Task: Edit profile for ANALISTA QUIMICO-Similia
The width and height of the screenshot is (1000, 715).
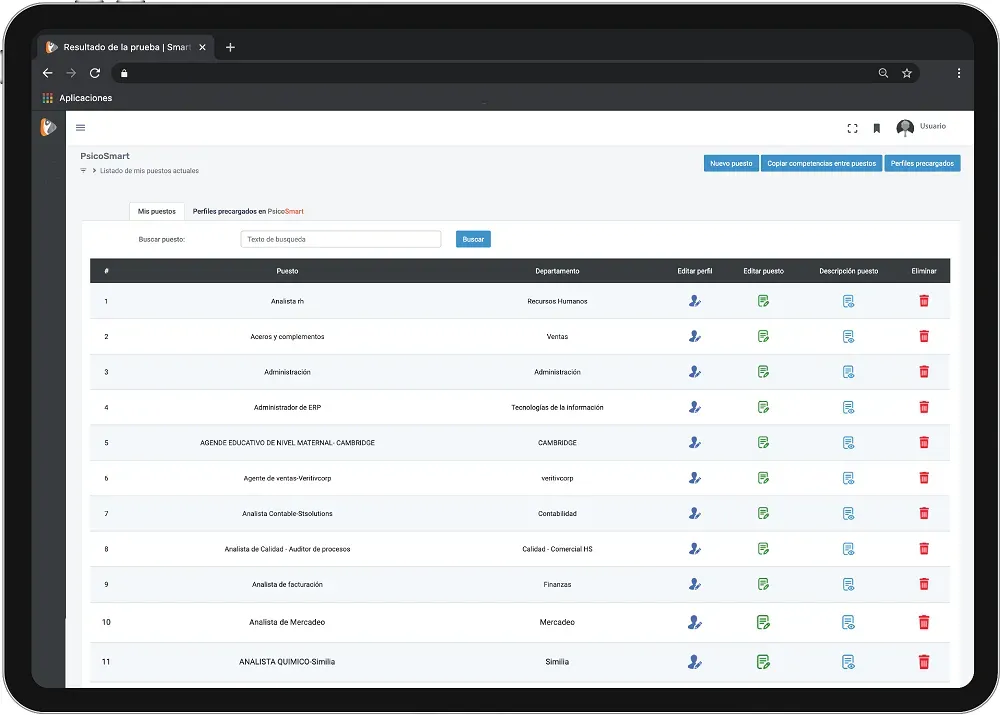Action: [x=695, y=662]
